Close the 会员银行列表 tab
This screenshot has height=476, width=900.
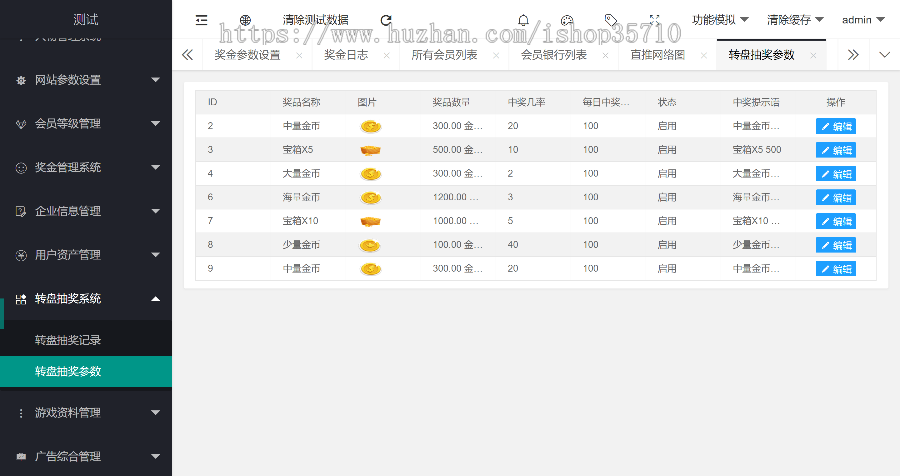(605, 55)
